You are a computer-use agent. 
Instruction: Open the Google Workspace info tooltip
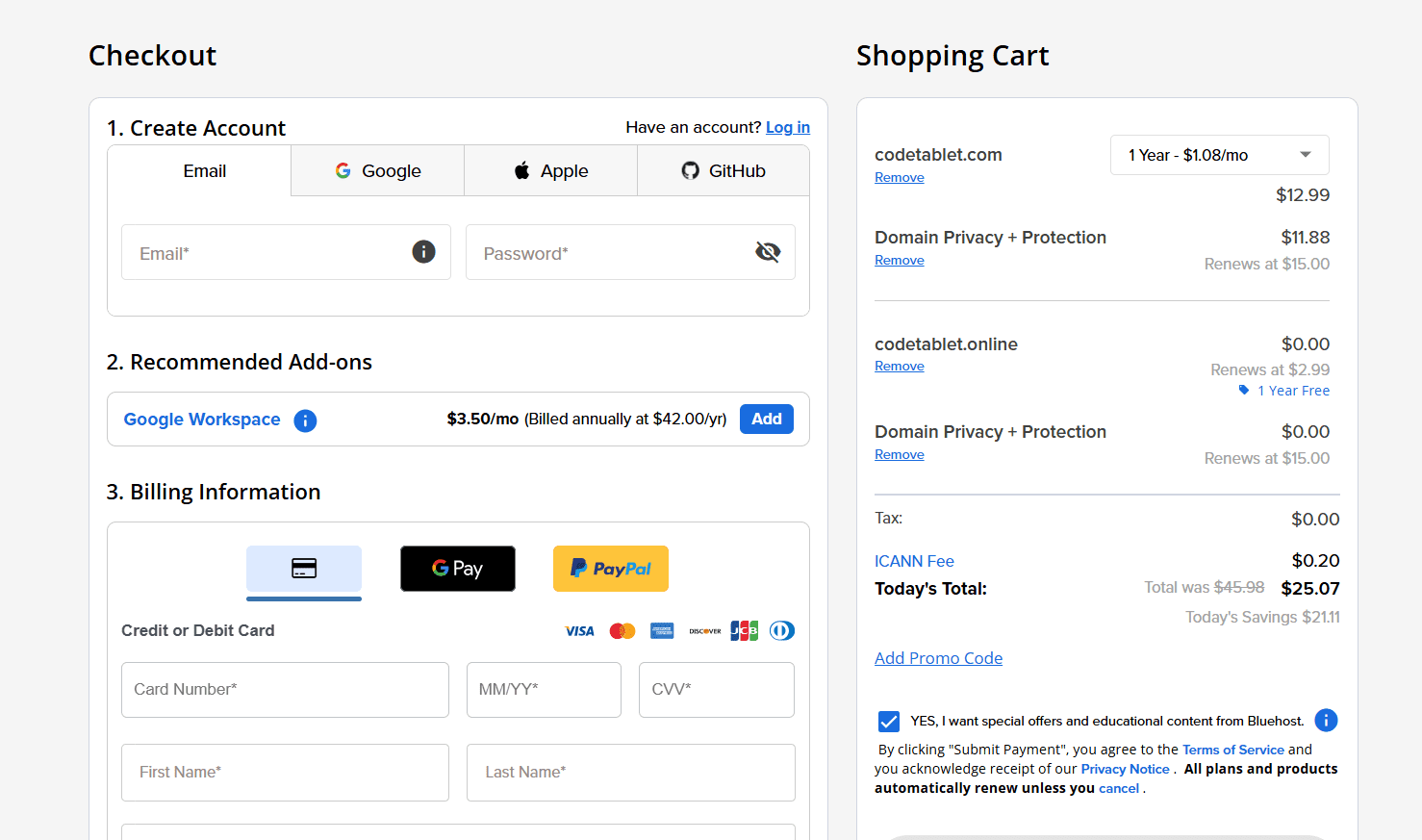(305, 420)
